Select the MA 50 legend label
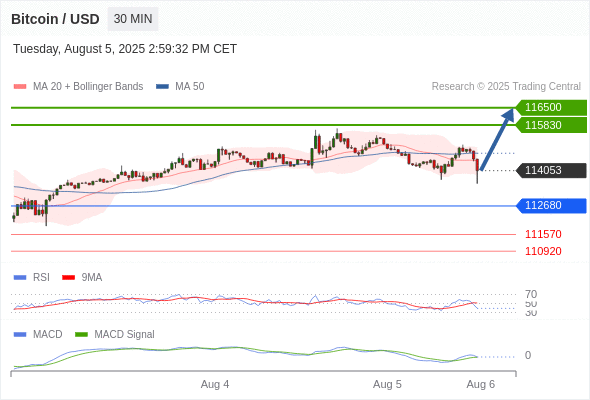This screenshot has width=590, height=400. tap(190, 87)
